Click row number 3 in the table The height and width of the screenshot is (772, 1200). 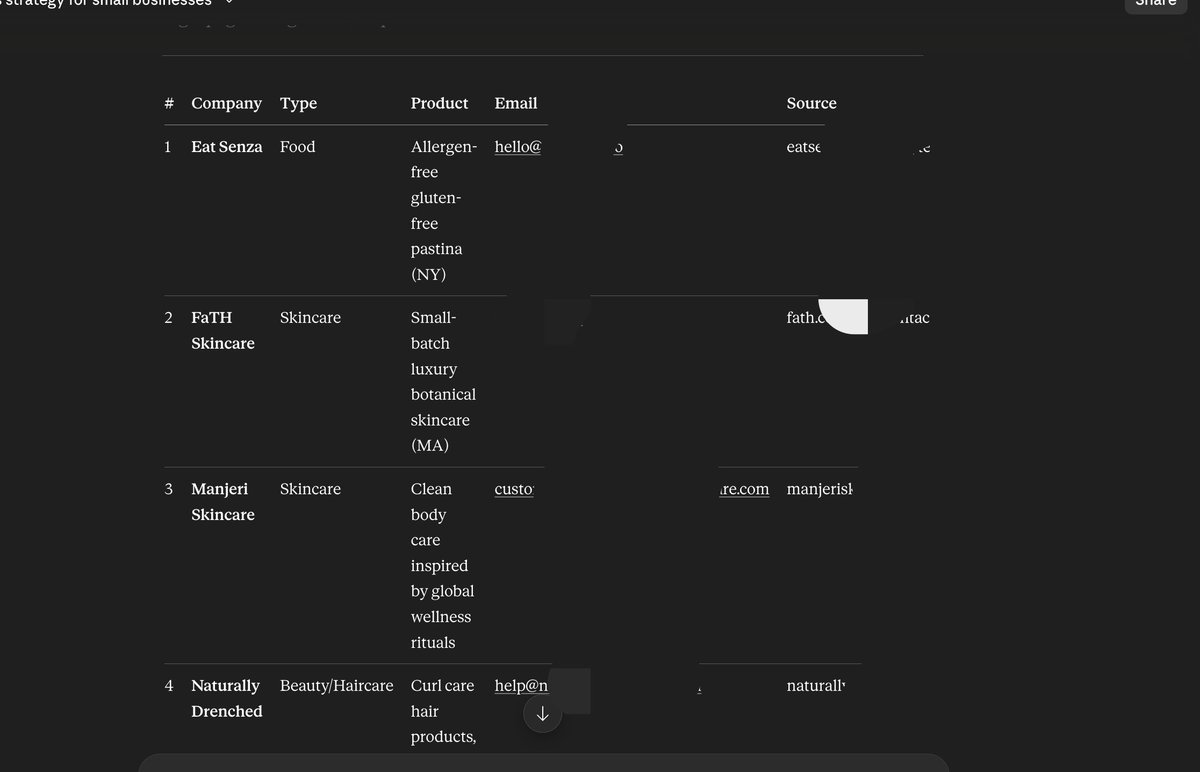click(169, 489)
